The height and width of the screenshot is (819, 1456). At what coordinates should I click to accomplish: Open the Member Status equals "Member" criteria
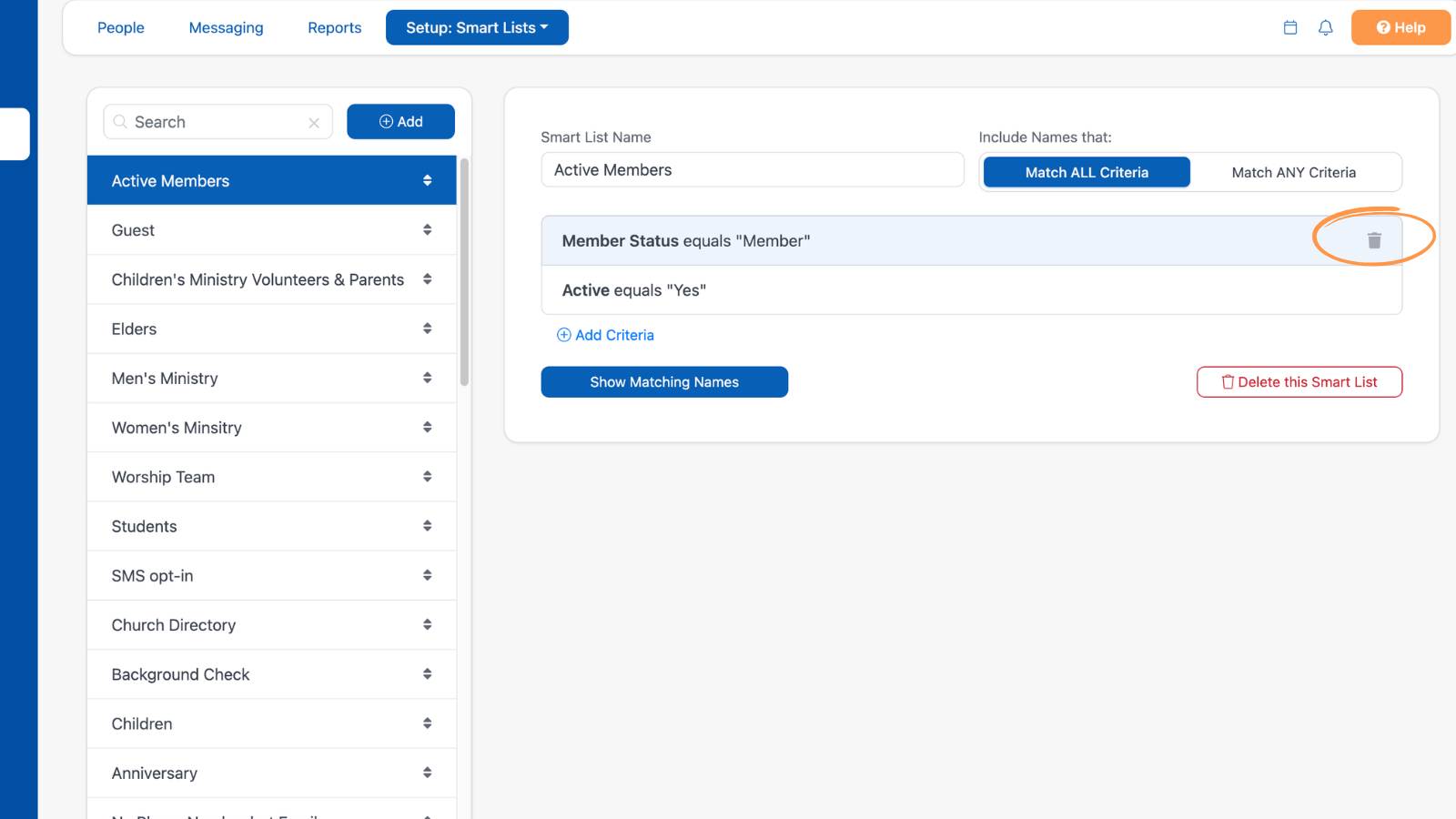point(971,240)
